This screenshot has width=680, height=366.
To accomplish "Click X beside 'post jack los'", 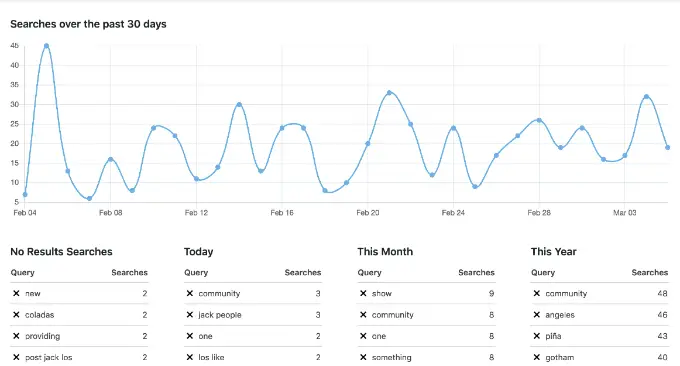I will pos(16,357).
